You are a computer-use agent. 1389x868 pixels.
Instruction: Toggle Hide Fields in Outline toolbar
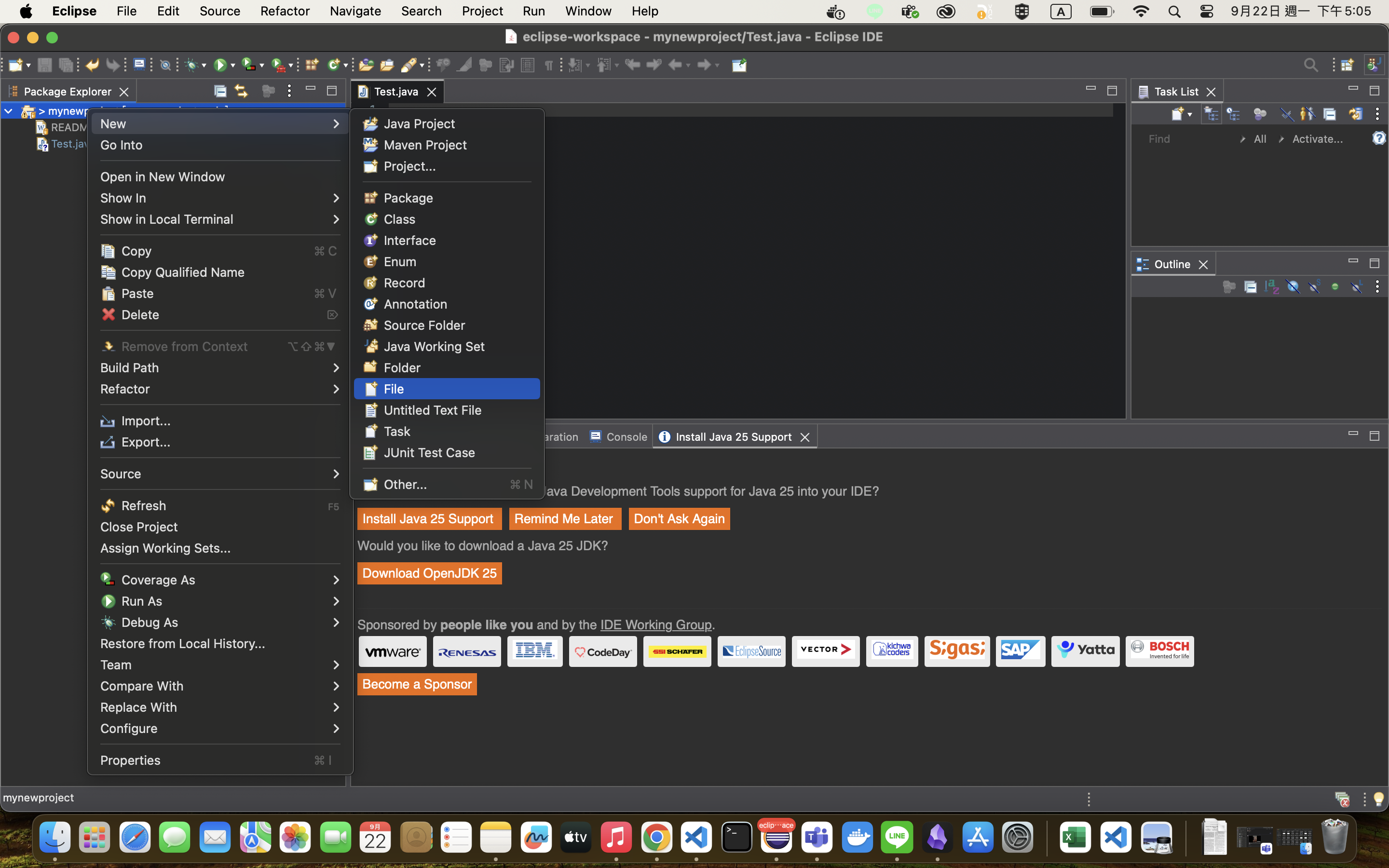(1293, 286)
